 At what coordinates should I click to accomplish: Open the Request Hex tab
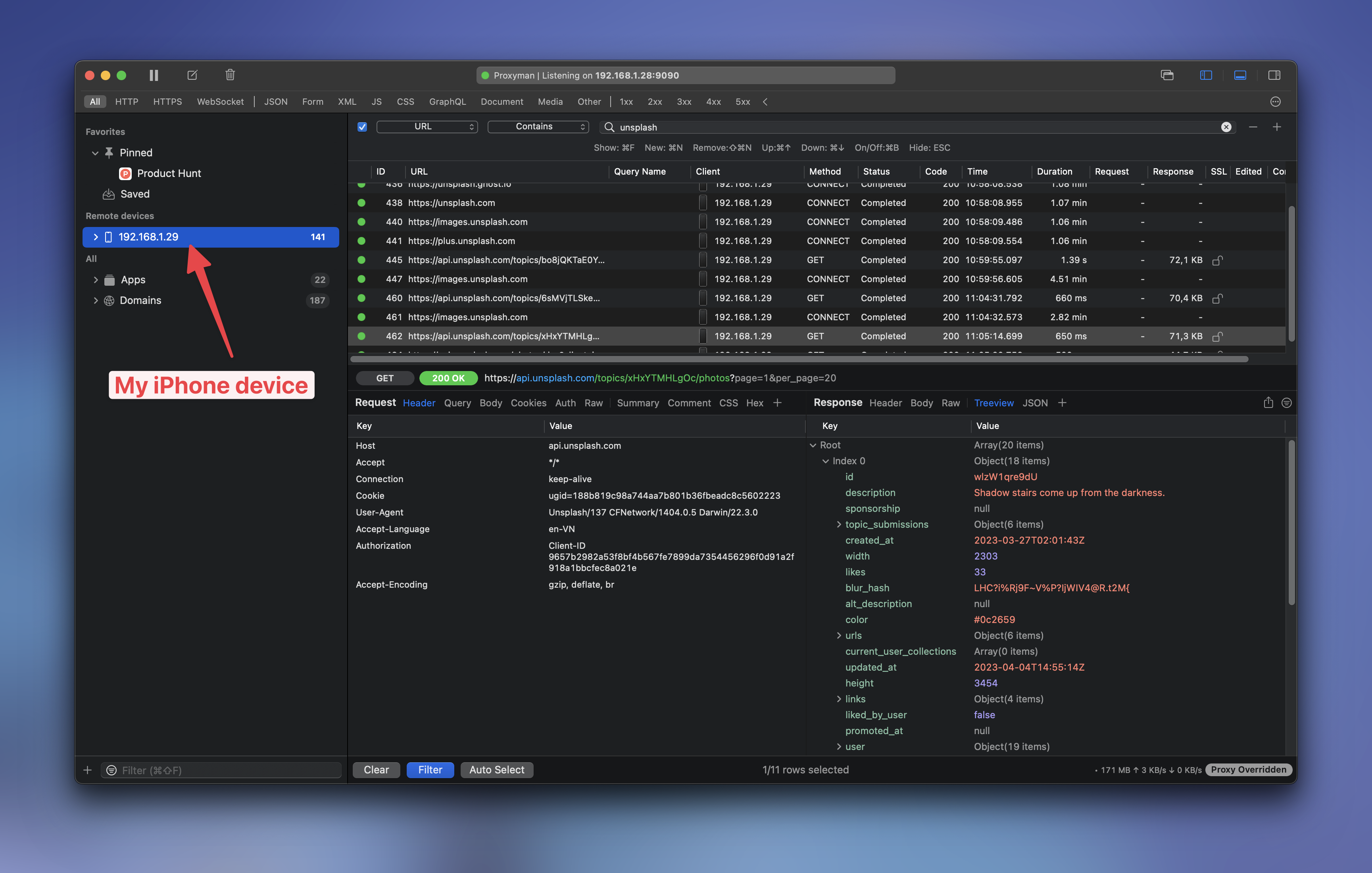pos(754,403)
